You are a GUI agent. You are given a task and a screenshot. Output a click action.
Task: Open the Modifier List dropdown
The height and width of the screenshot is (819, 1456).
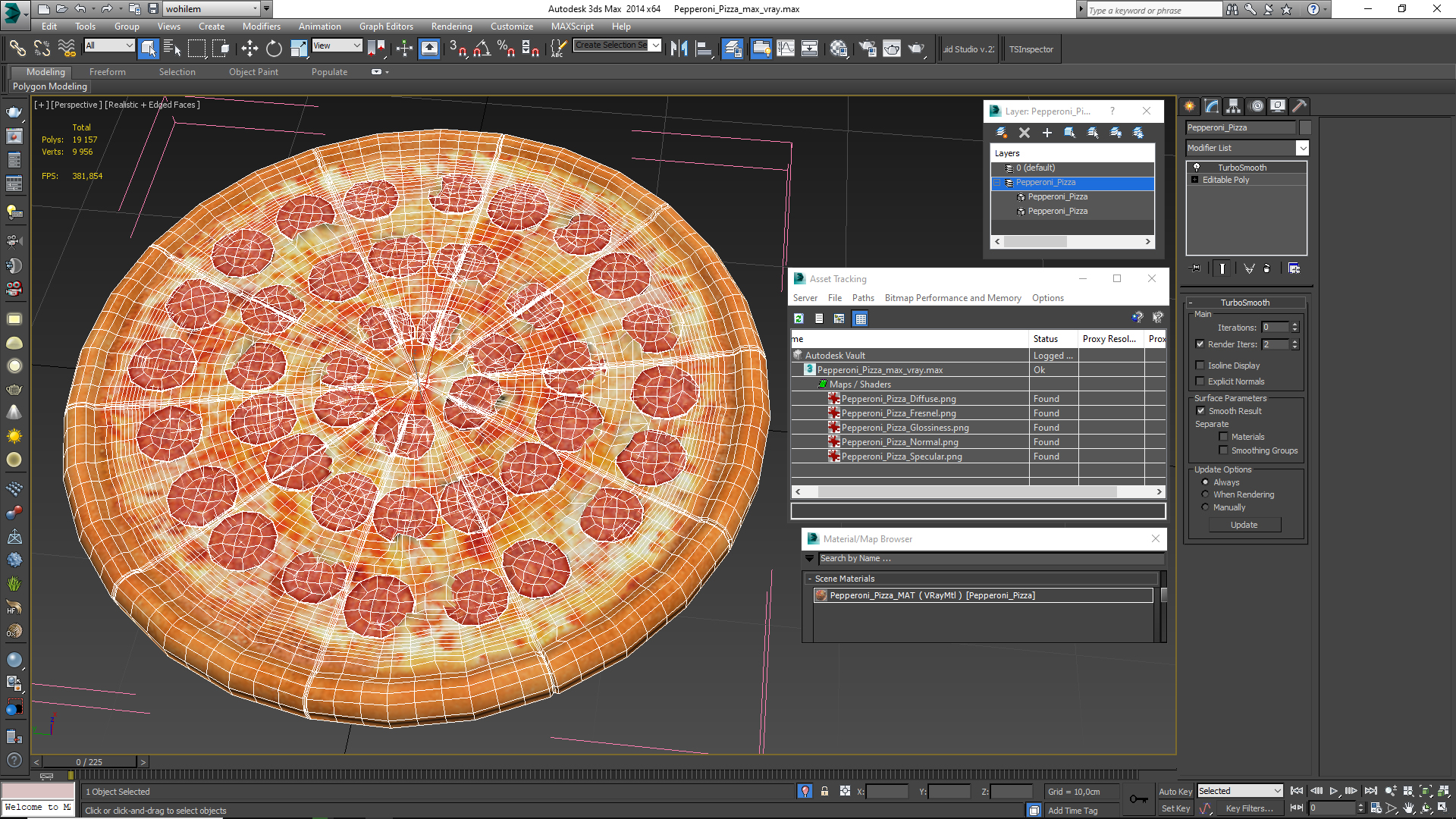[1302, 148]
